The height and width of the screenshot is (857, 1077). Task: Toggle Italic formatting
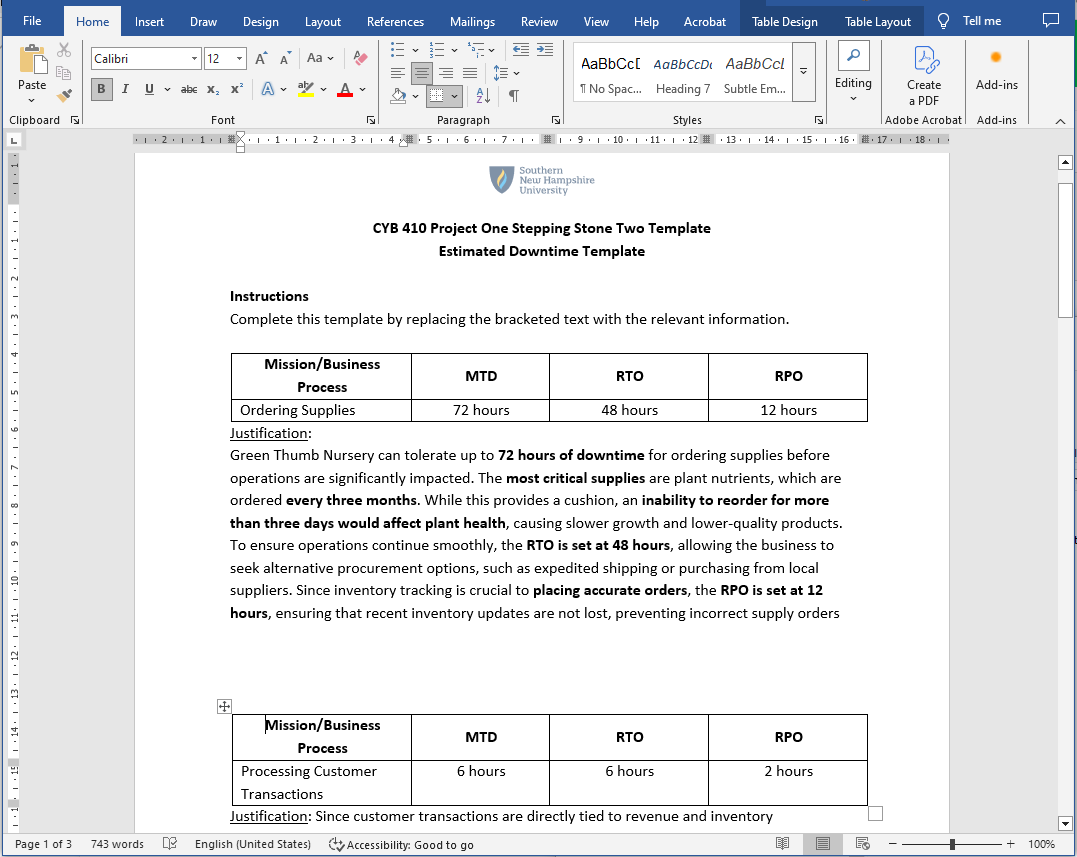pyautogui.click(x=125, y=89)
